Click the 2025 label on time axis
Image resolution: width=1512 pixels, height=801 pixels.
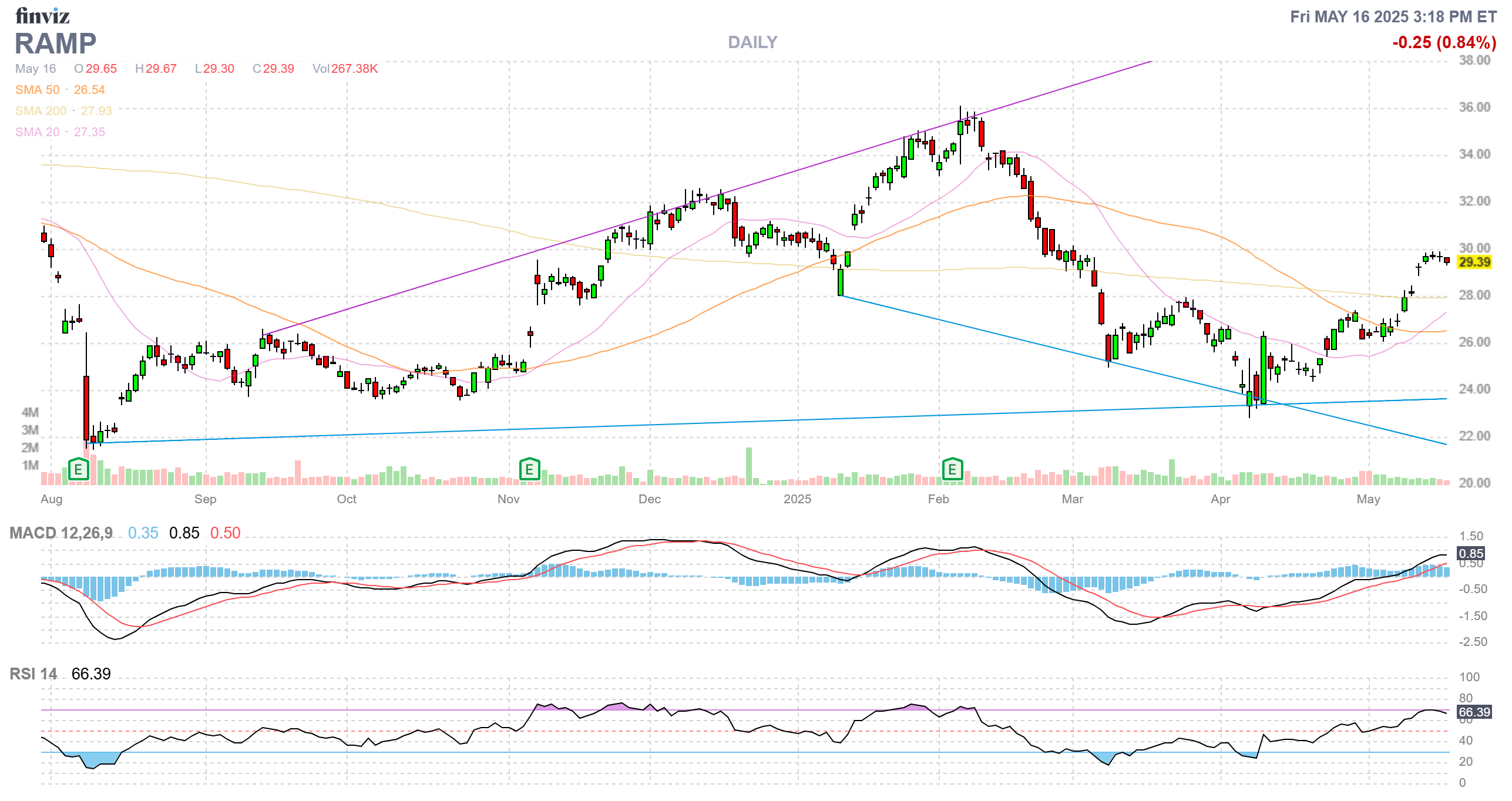(x=797, y=499)
